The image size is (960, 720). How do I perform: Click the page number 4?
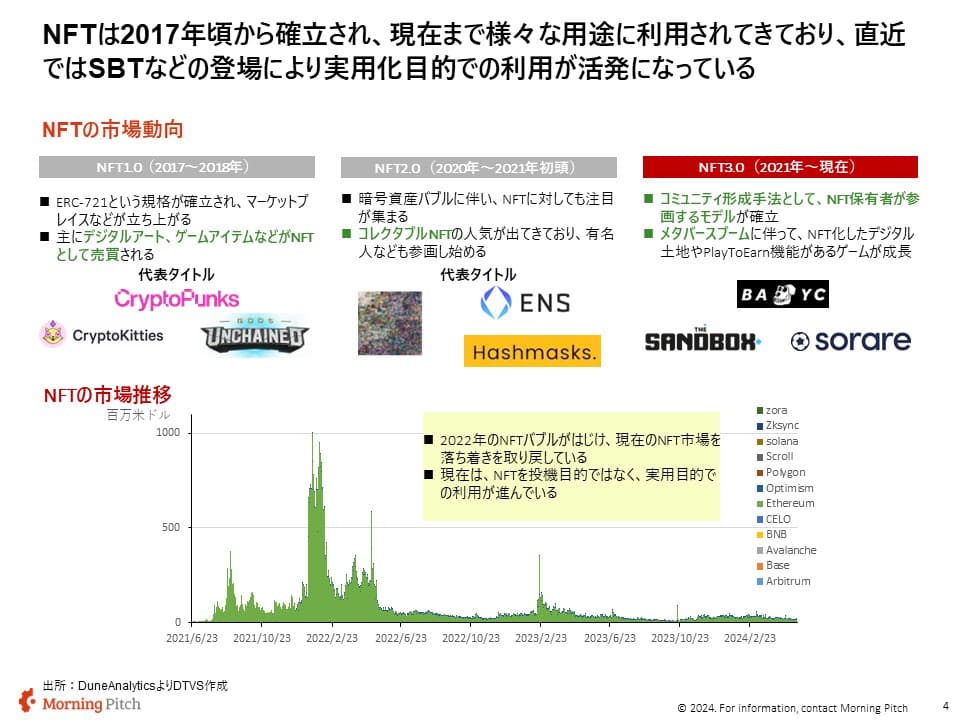(x=946, y=706)
